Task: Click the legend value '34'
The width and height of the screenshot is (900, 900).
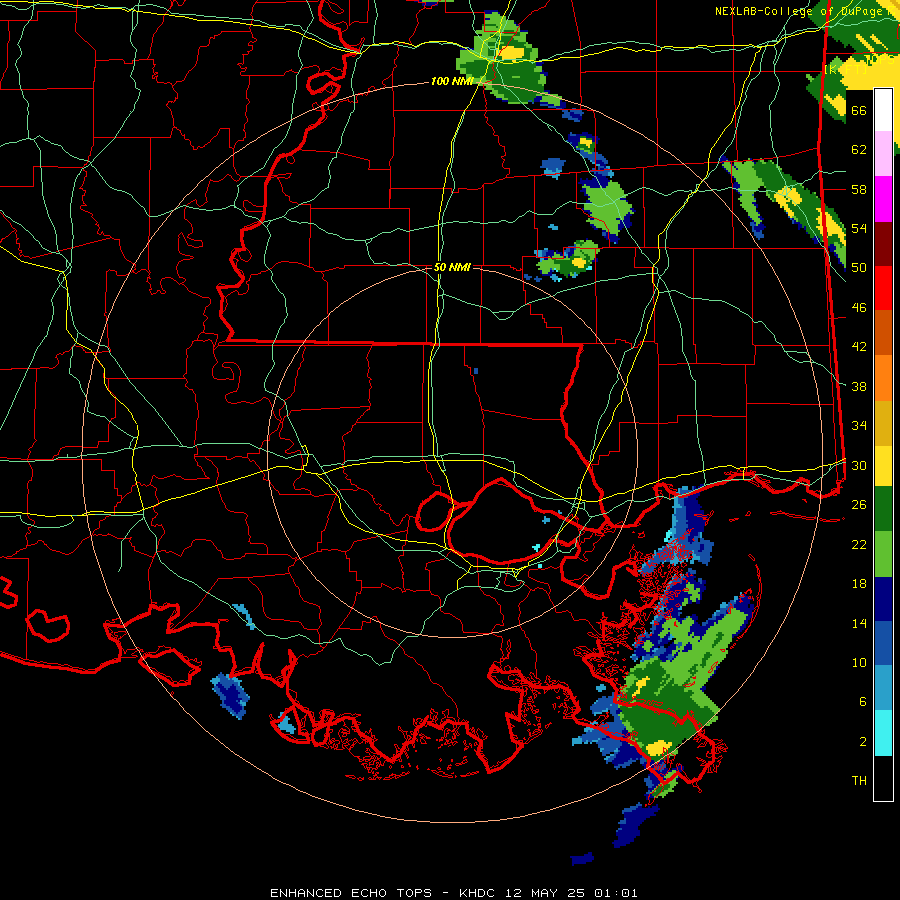Action: pyautogui.click(x=859, y=426)
